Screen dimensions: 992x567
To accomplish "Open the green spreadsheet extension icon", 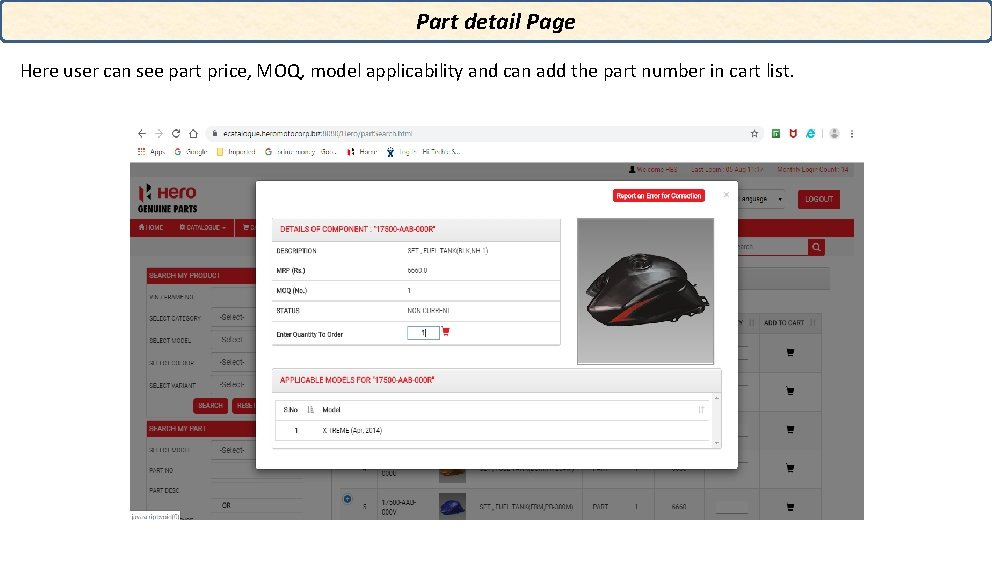I will (776, 134).
